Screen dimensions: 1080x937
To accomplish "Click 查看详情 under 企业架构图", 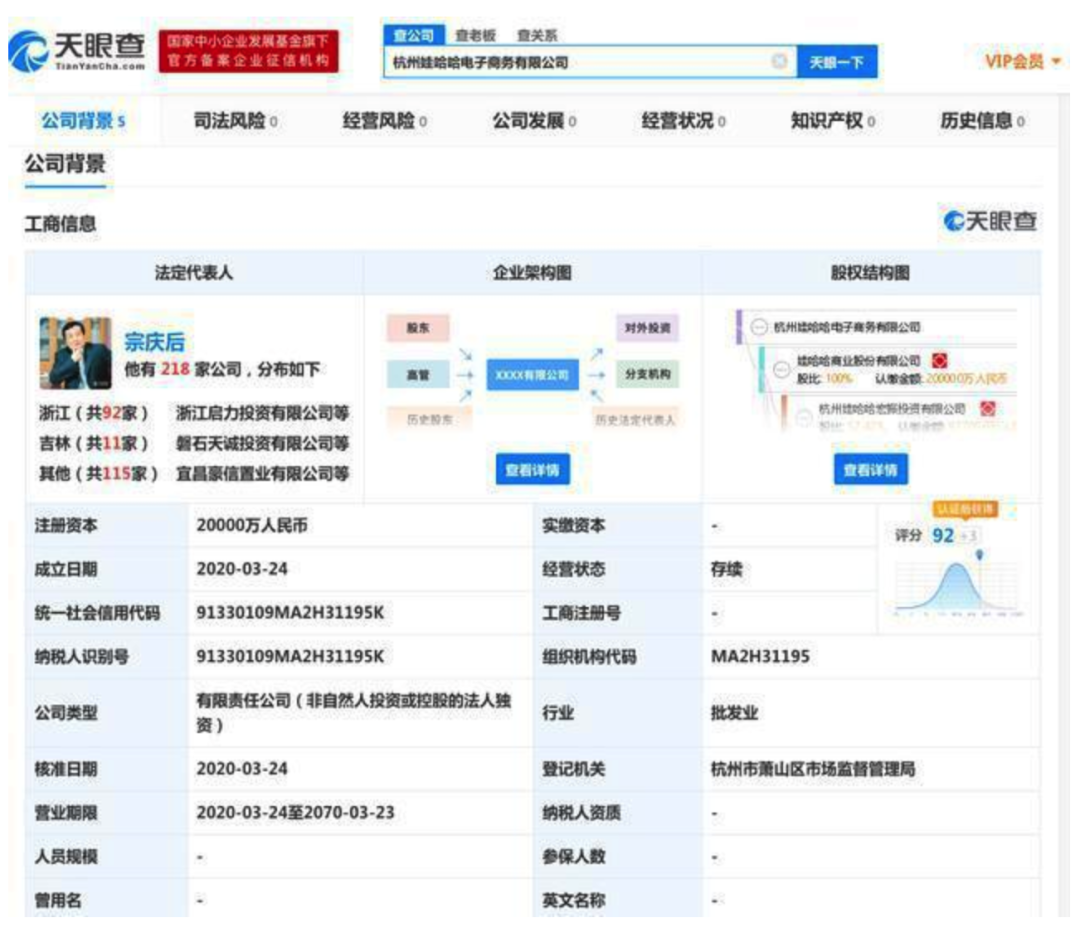I will pos(532,470).
